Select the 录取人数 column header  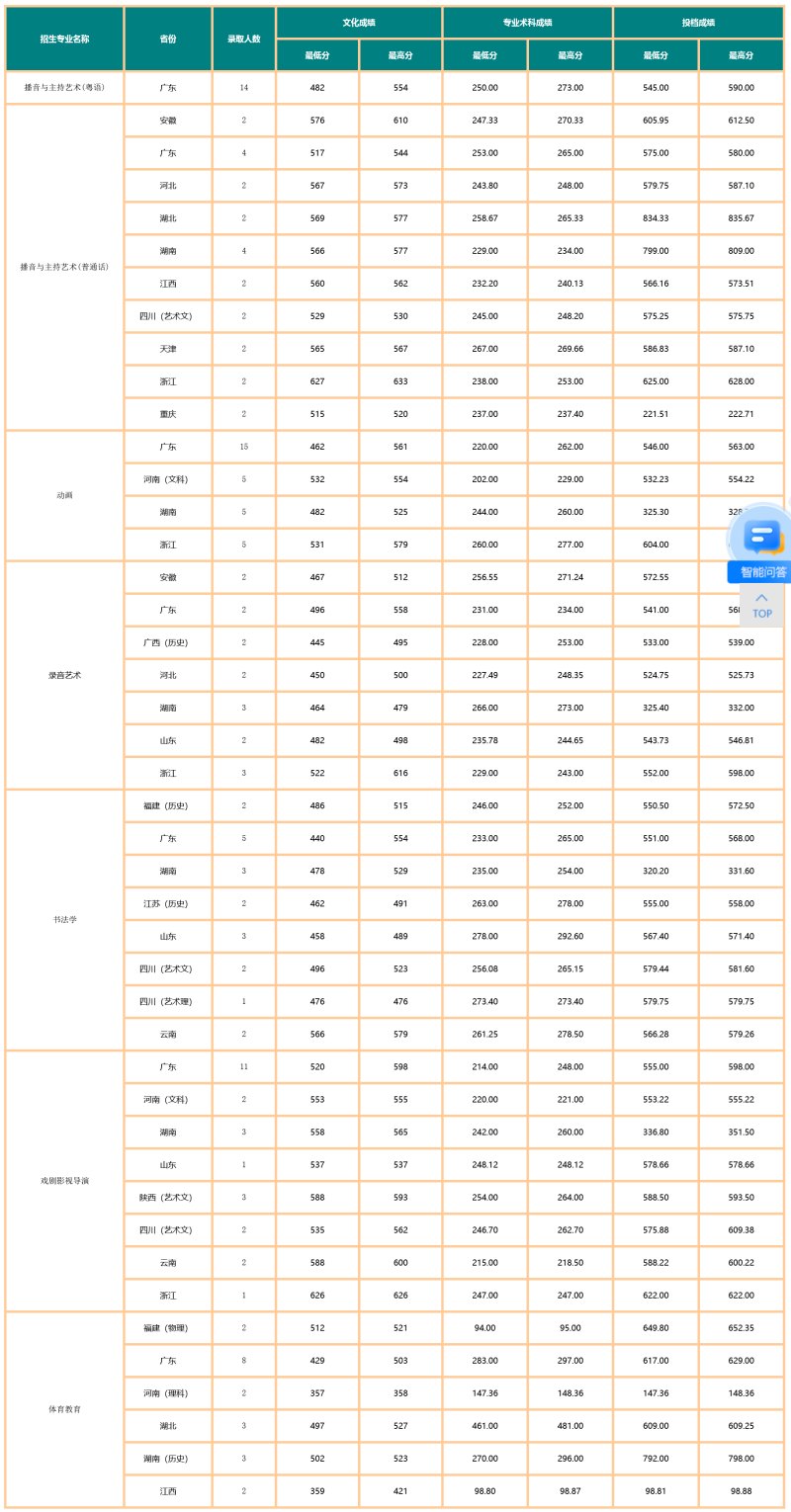pos(243,39)
